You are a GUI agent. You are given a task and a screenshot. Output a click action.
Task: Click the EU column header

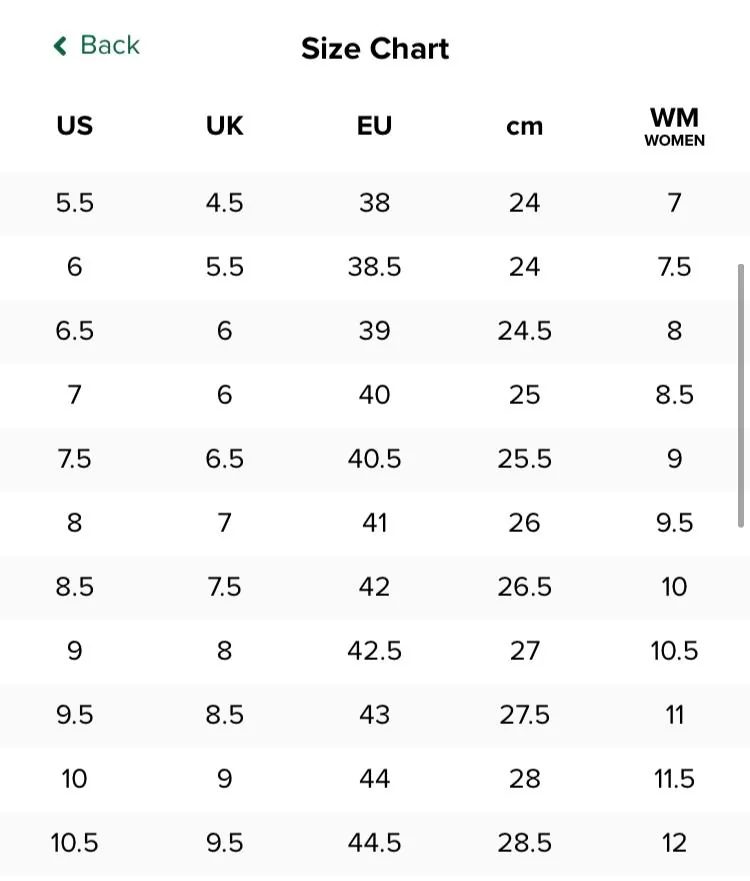pyautogui.click(x=374, y=126)
